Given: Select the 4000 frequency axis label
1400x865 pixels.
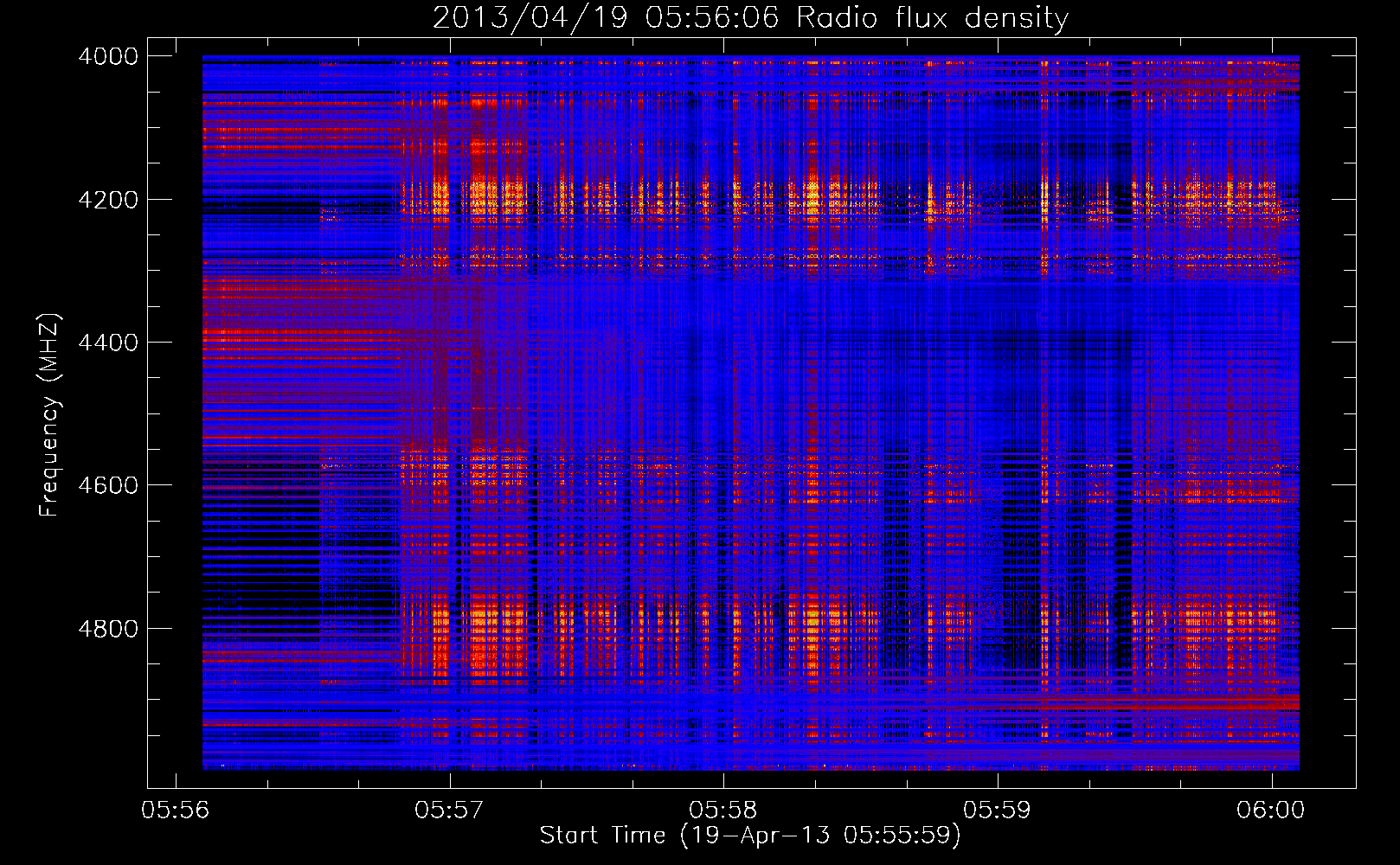Looking at the screenshot, I should pos(107,56).
